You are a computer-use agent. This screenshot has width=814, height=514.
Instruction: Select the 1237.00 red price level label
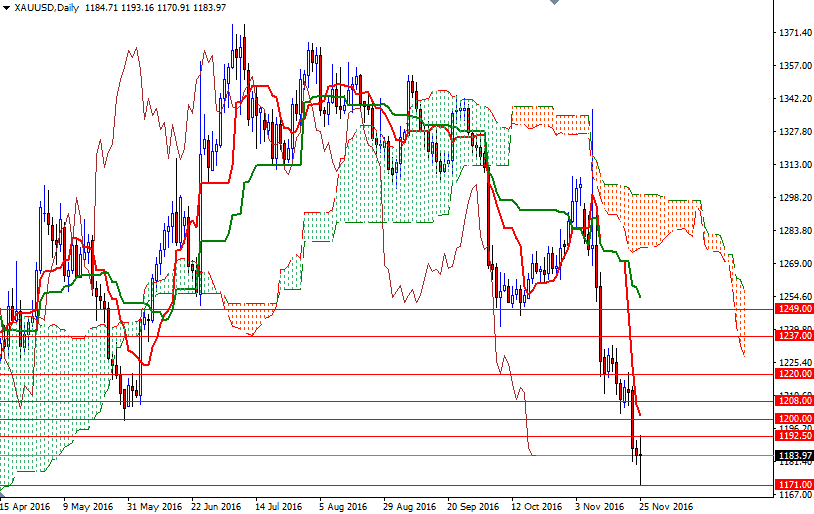[794, 336]
